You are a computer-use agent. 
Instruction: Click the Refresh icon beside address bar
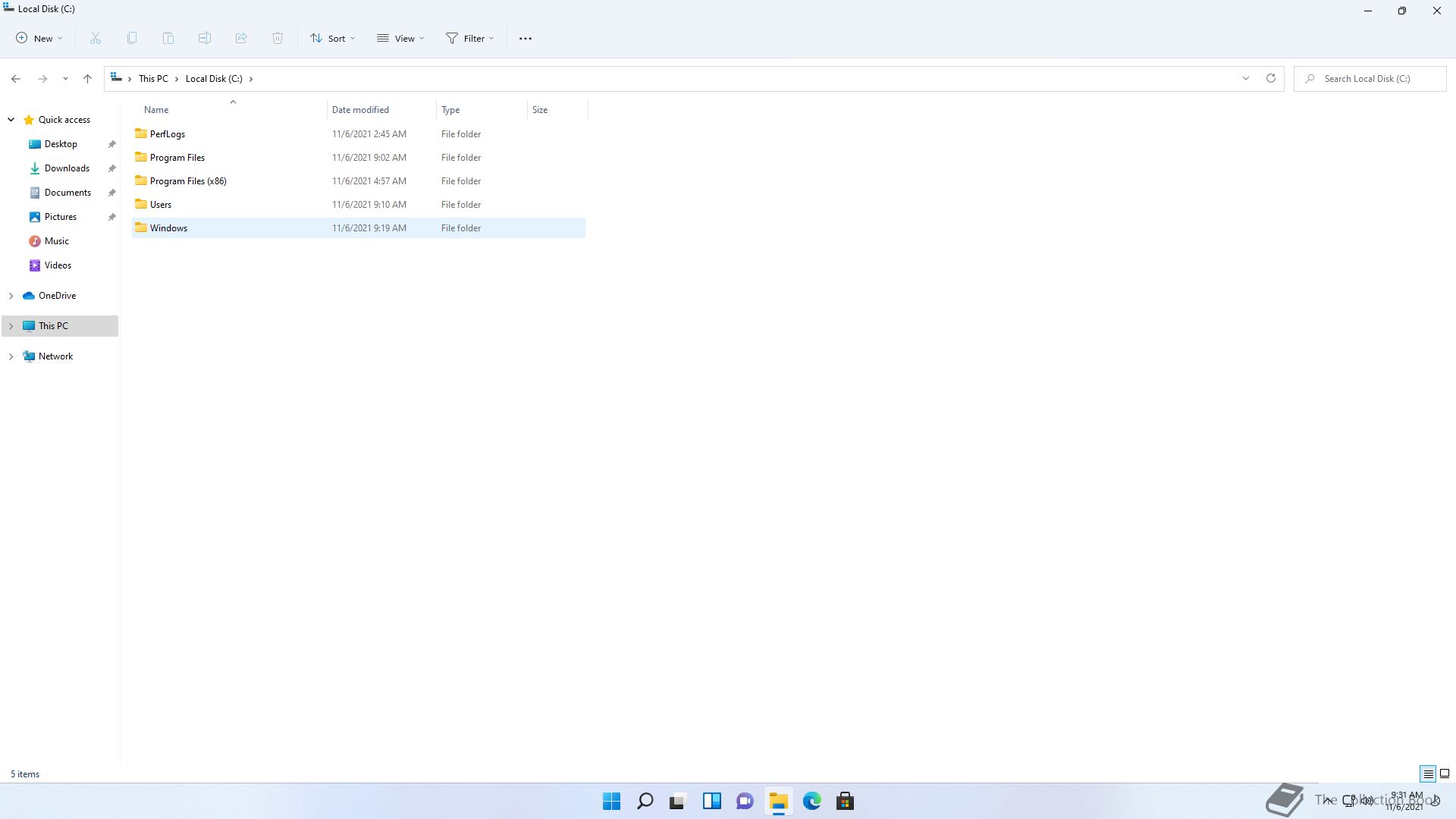[1271, 78]
